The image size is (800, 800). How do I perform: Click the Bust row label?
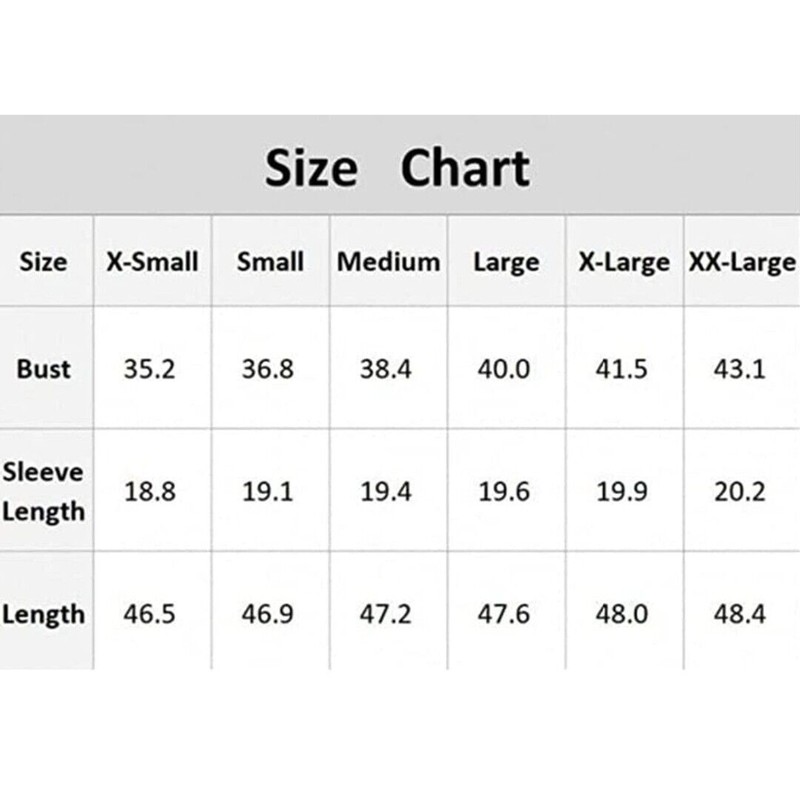point(43,369)
